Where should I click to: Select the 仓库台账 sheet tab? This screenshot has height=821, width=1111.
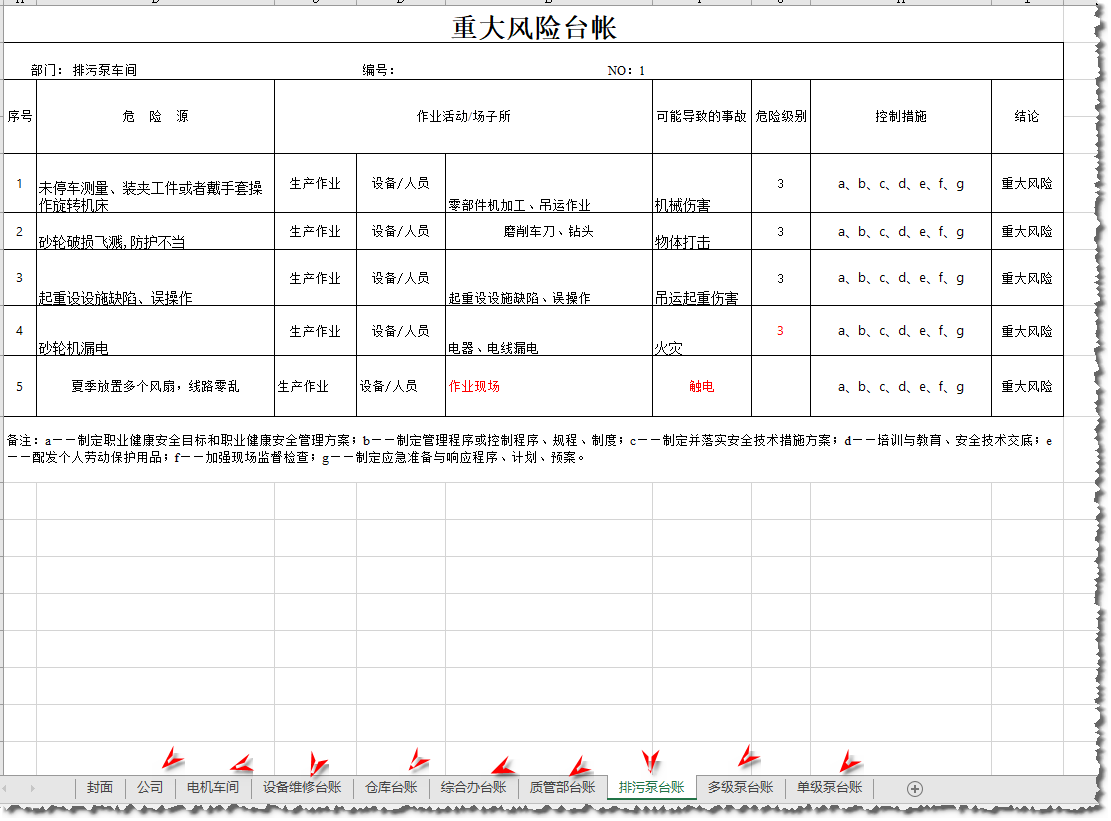point(391,787)
